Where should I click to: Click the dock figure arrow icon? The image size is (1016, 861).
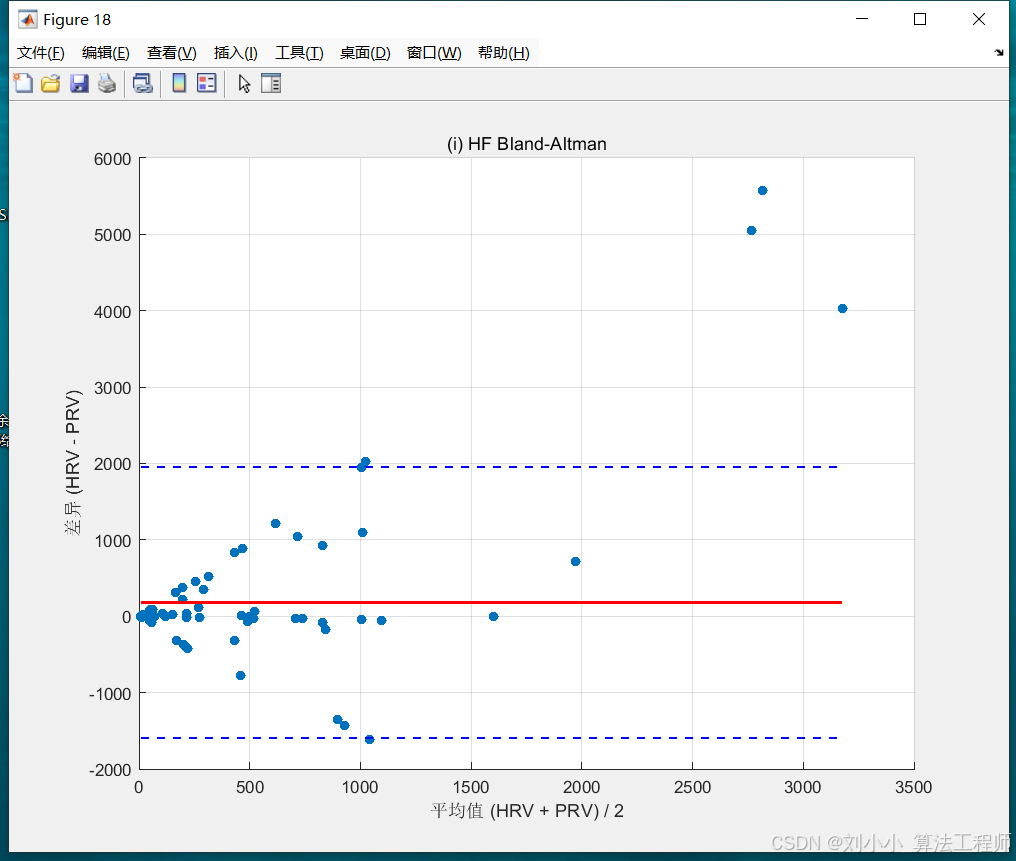point(999,52)
